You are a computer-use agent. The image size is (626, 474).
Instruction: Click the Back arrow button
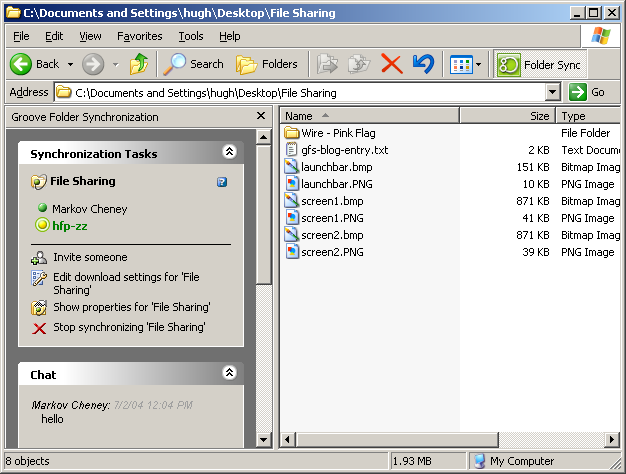[x=36, y=64]
